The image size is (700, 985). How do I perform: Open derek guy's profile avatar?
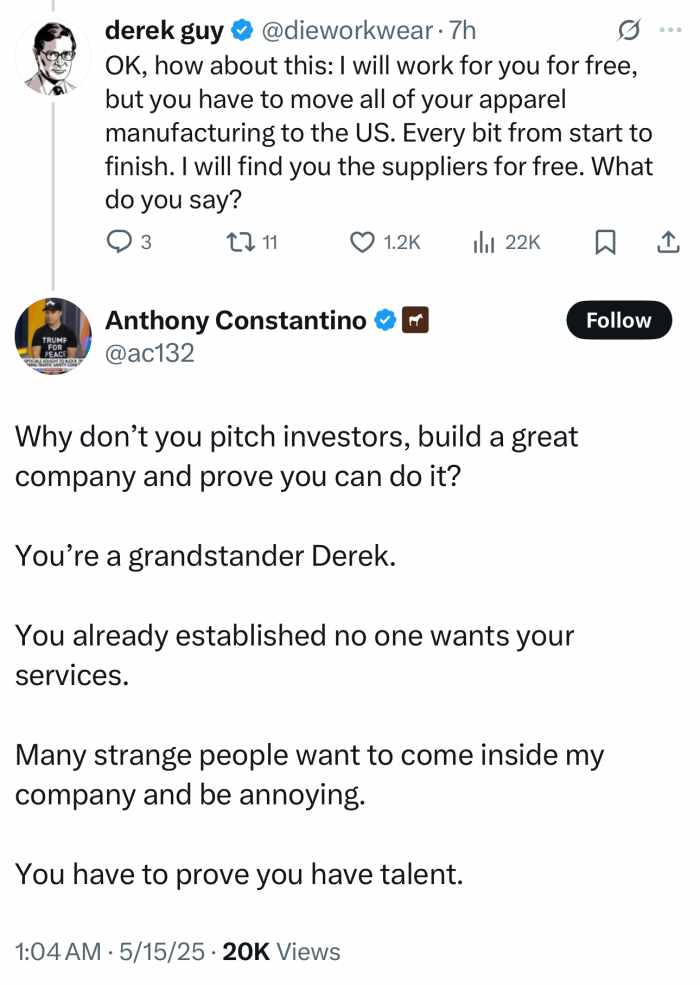click(x=53, y=55)
